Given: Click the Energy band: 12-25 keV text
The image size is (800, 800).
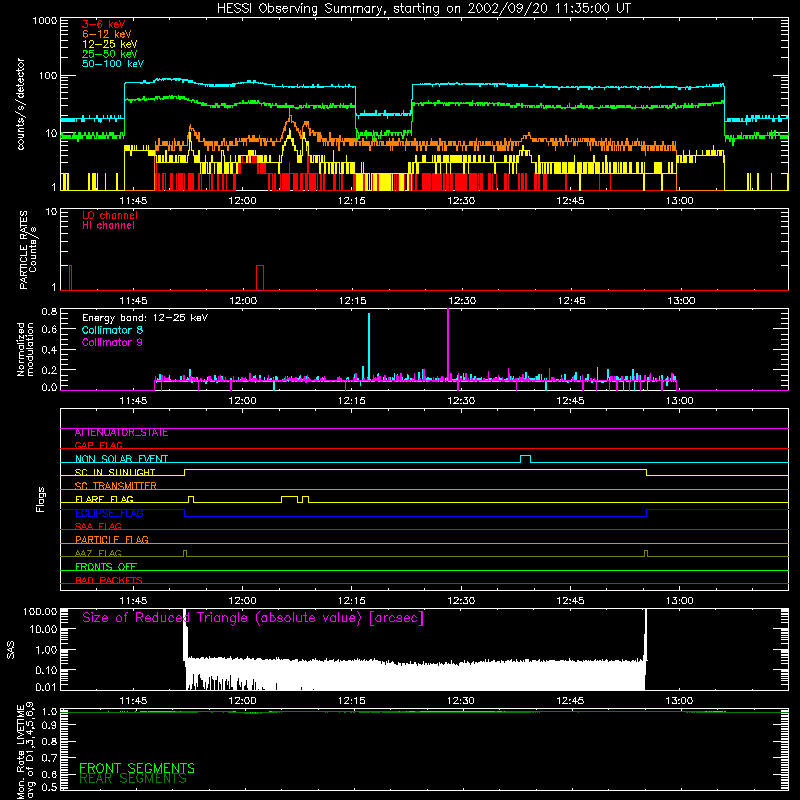Looking at the screenshot, I should (x=145, y=318).
